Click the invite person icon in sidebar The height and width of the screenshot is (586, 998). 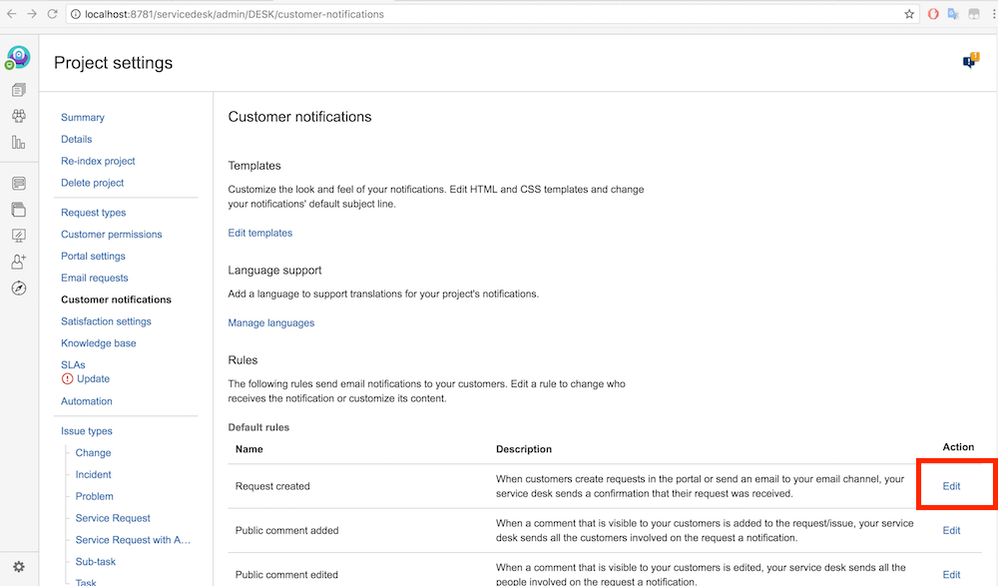coord(18,262)
